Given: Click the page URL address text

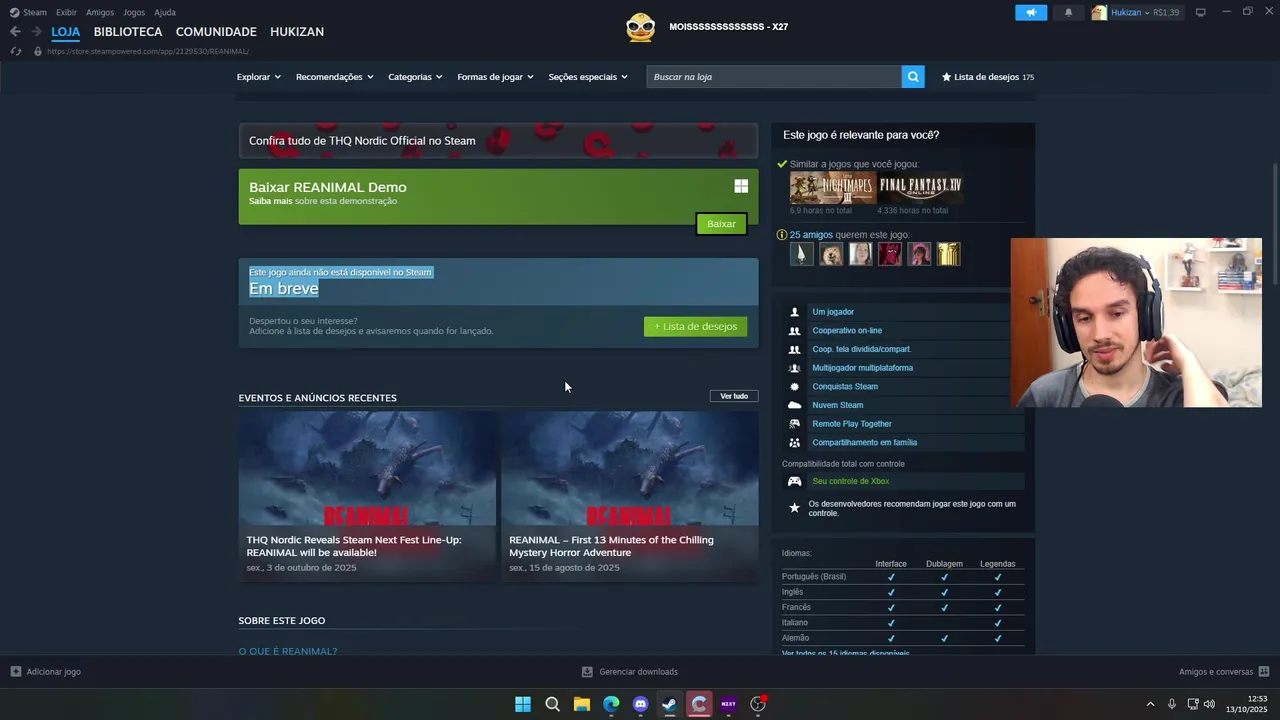Looking at the screenshot, I should coord(148,51).
